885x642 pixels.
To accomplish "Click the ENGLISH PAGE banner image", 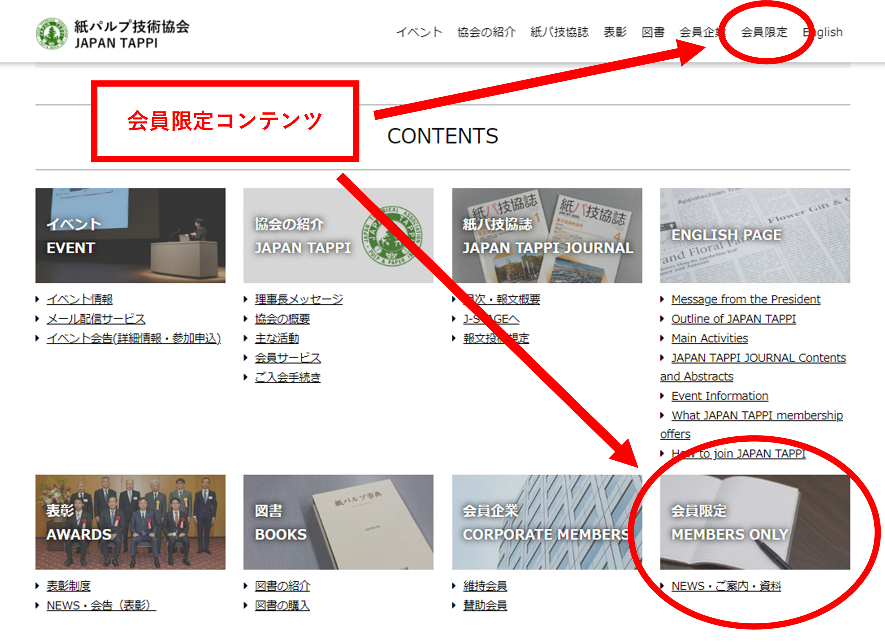I will [755, 235].
